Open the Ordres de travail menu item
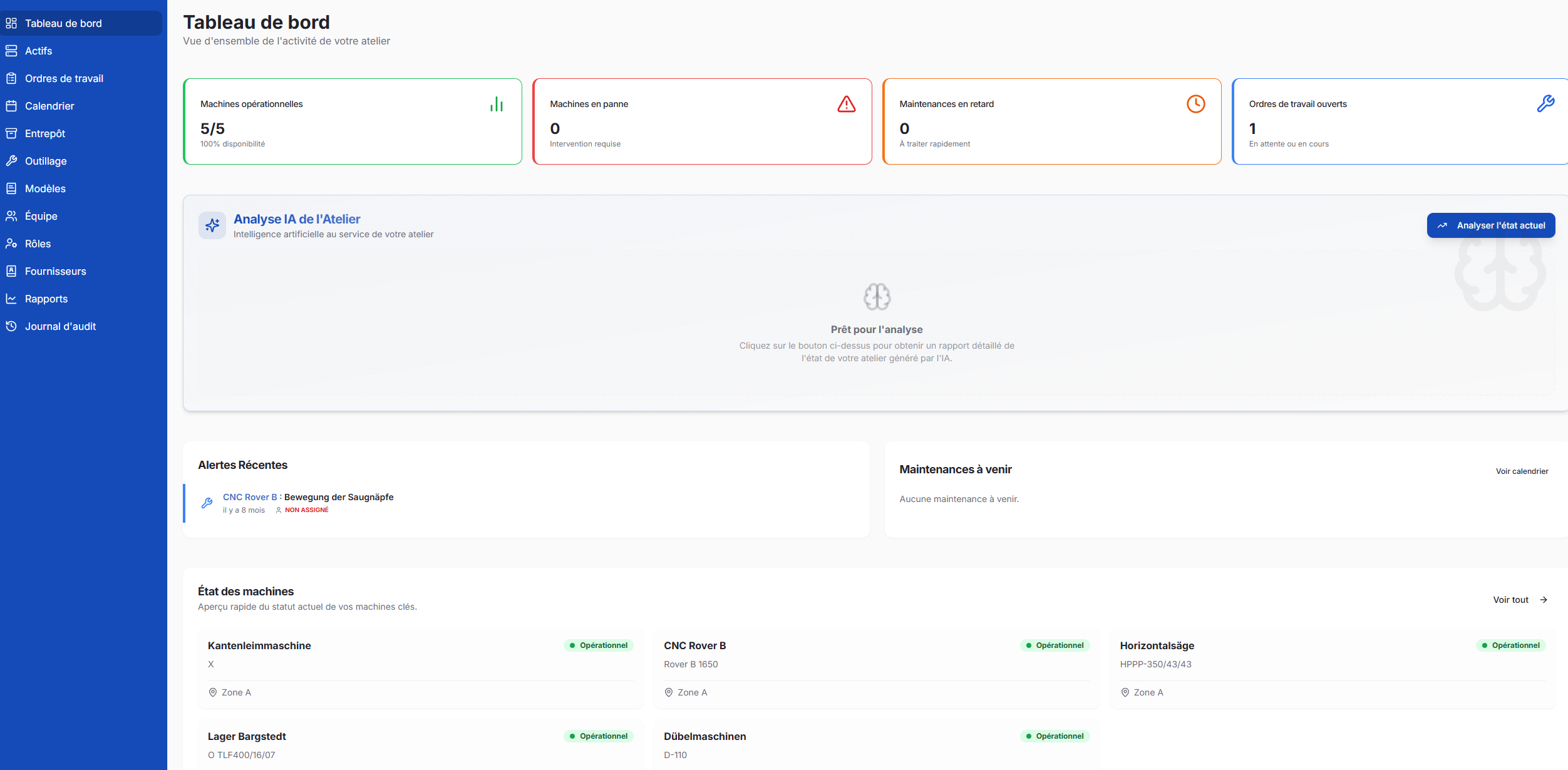 [81, 78]
